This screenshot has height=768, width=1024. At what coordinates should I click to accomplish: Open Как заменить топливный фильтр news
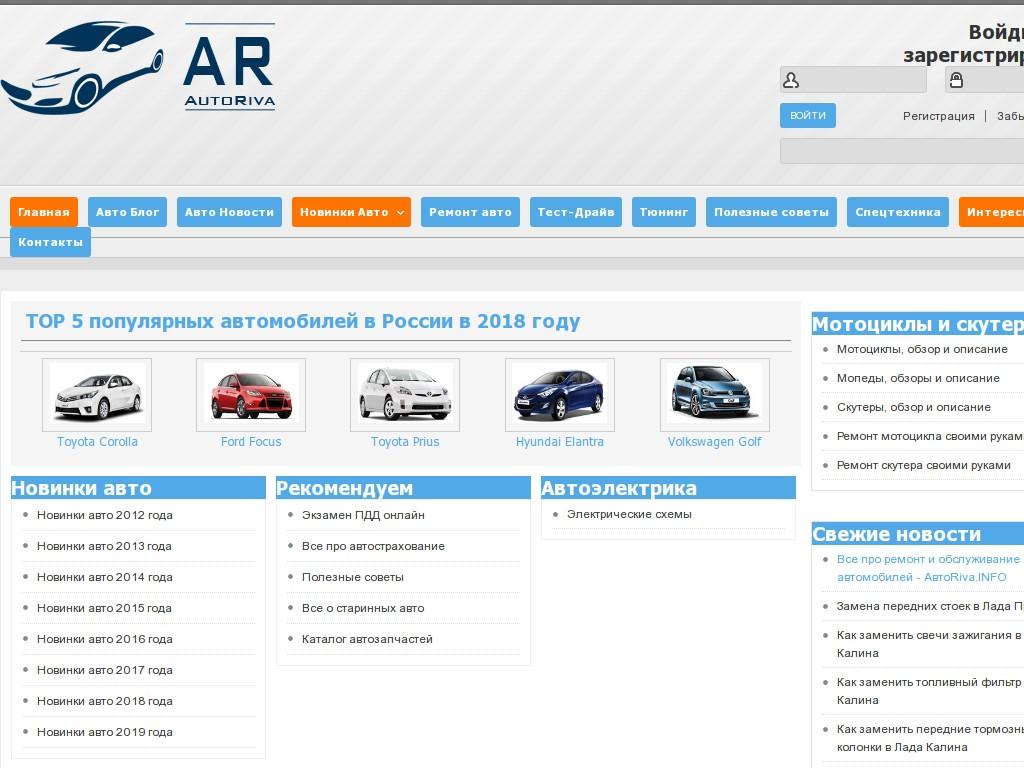(929, 691)
